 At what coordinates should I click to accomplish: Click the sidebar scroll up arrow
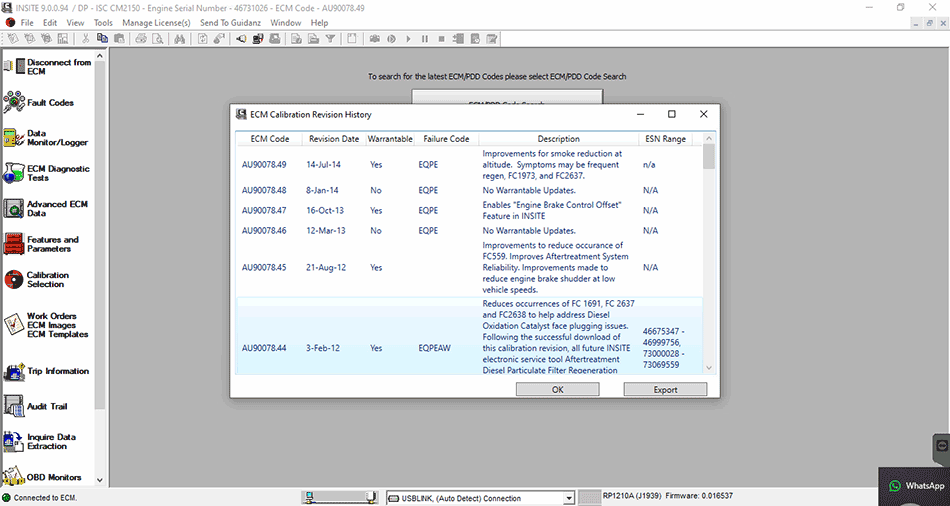(100, 56)
